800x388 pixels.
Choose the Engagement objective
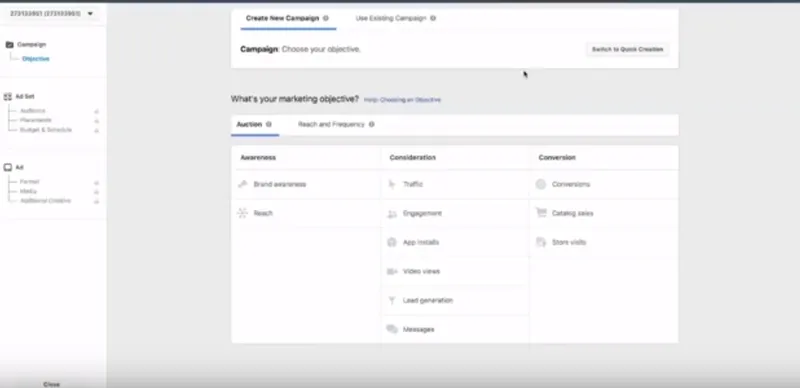coord(455,213)
